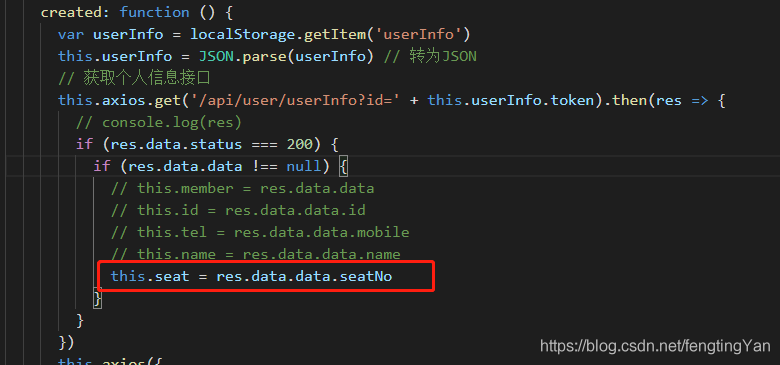Screen dimensions: 780x365
Task: Click the comment '// console.log(res)'
Action: click(159, 122)
